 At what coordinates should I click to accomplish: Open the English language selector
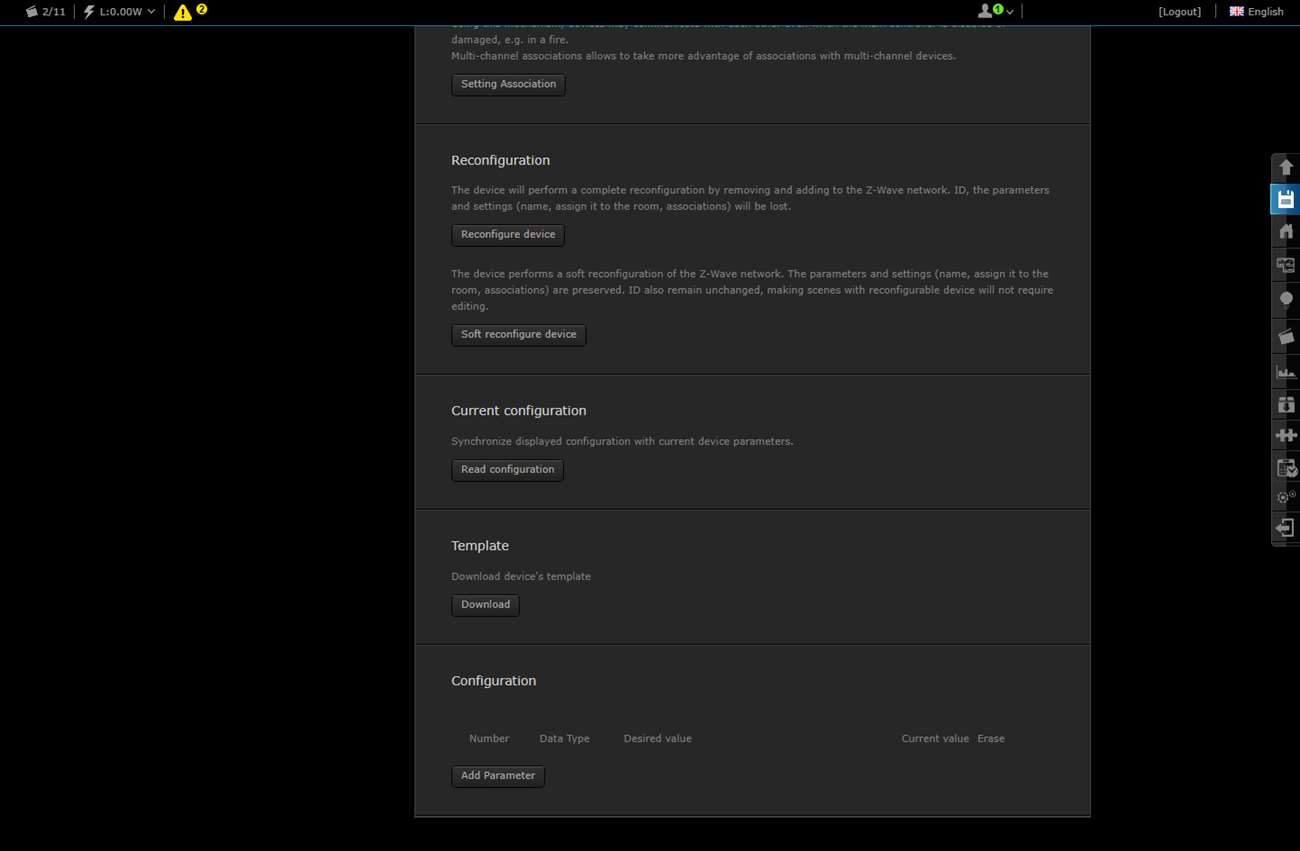[1256, 12]
